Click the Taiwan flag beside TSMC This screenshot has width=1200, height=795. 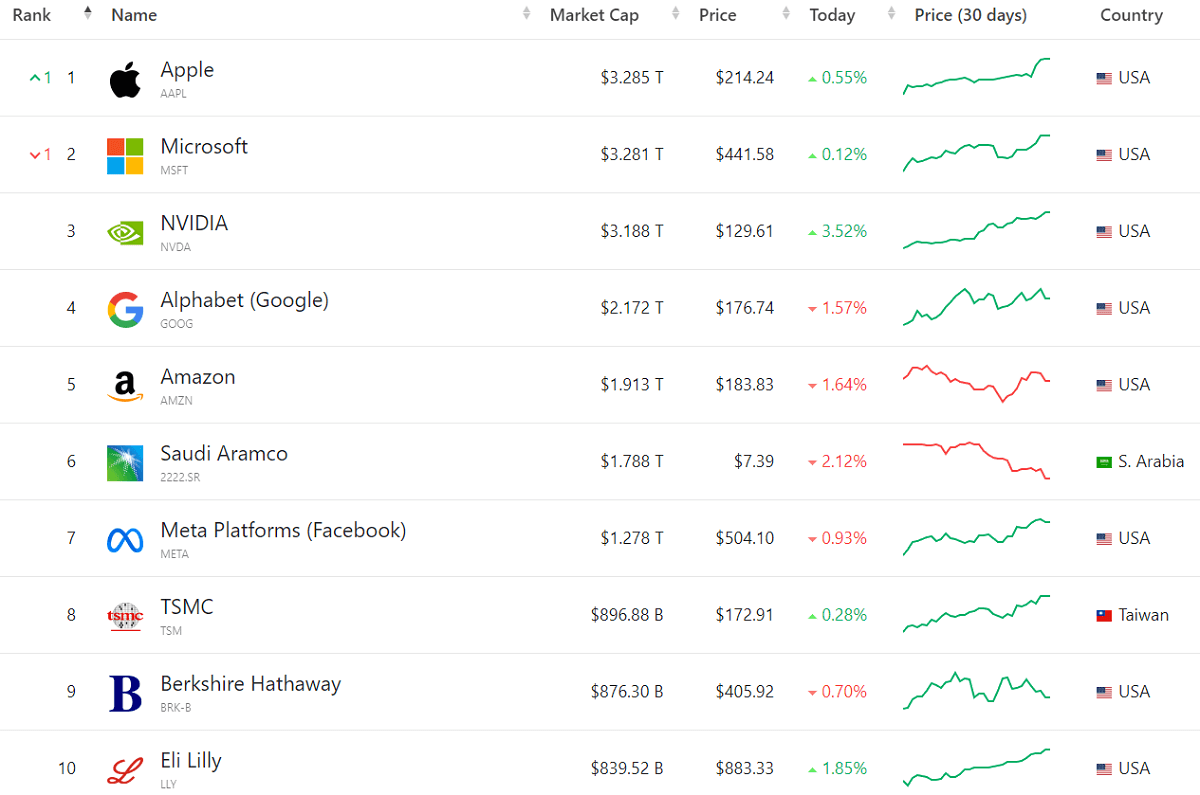pyautogui.click(x=1104, y=616)
